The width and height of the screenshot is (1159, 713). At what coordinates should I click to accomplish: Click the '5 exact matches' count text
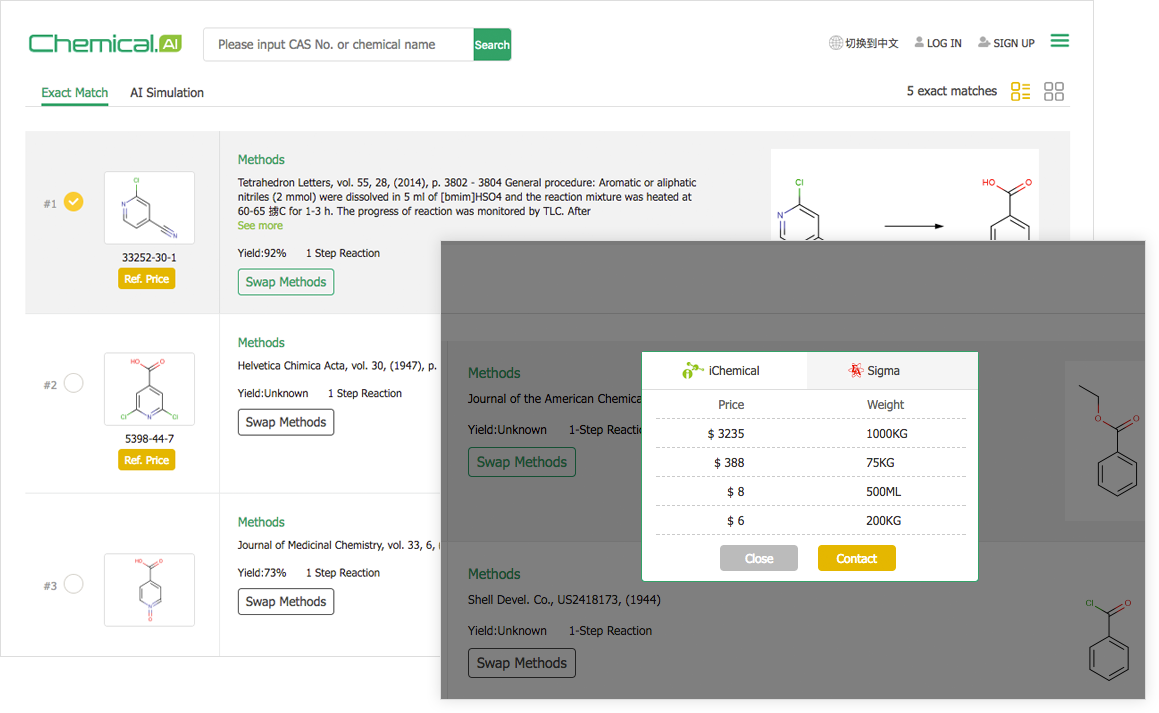[952, 91]
